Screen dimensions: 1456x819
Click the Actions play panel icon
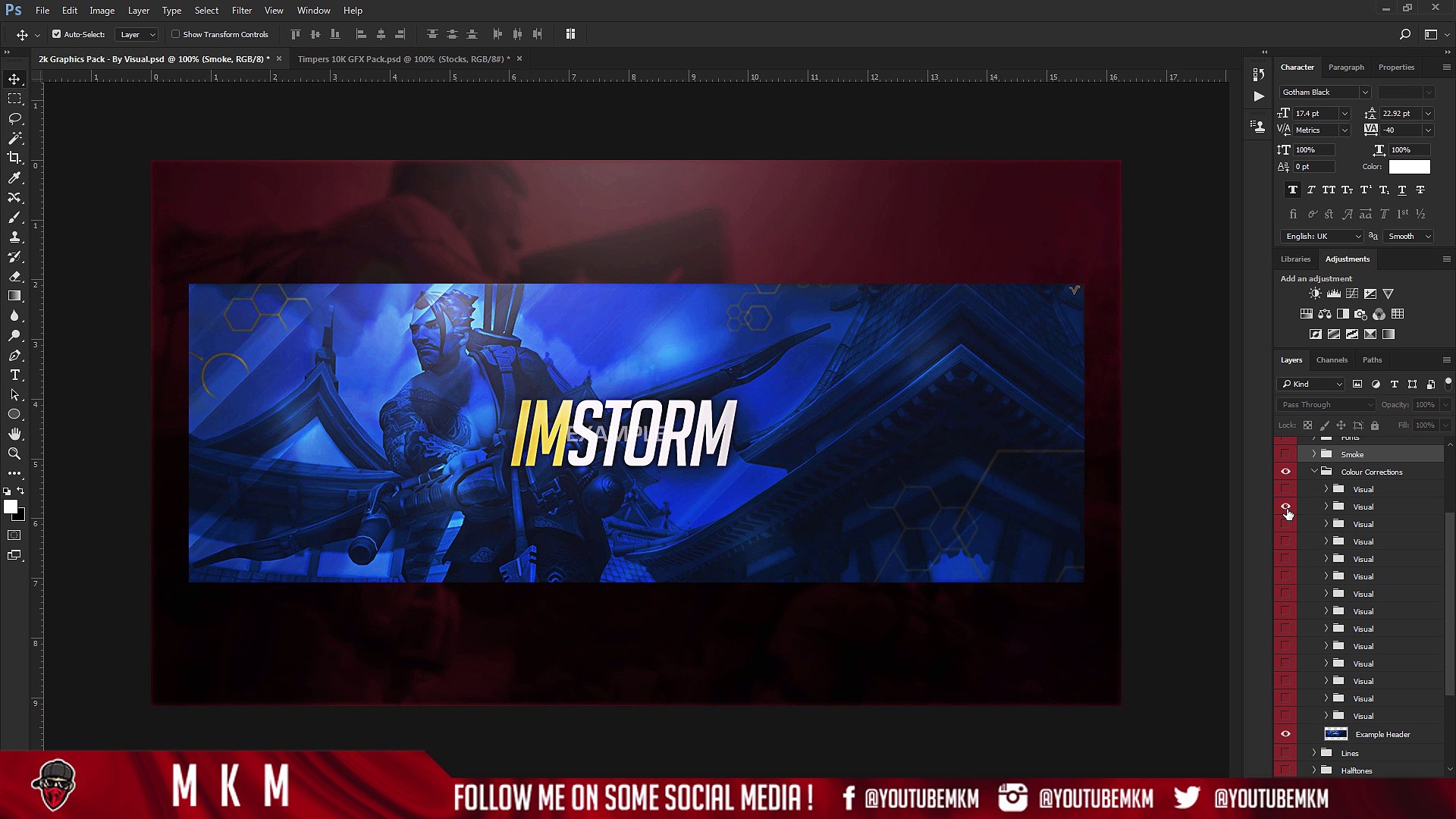click(x=1259, y=96)
